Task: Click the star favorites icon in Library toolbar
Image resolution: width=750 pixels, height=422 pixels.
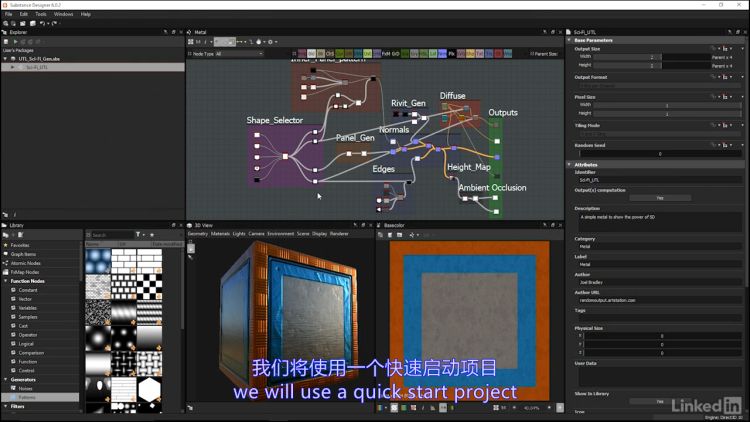Action: tap(152, 235)
